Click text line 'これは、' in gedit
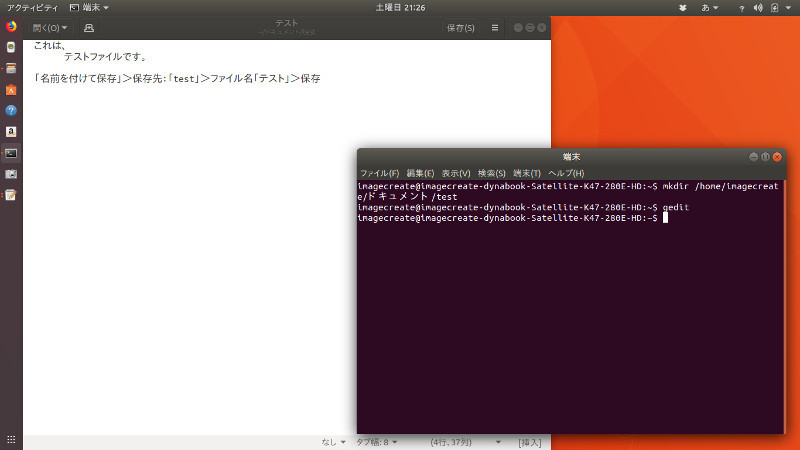800x450 pixels. pyautogui.click(x=49, y=45)
